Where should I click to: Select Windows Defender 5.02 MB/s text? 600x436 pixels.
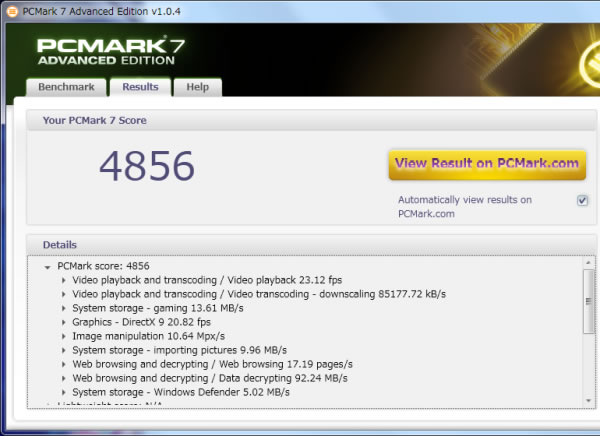coord(181,392)
